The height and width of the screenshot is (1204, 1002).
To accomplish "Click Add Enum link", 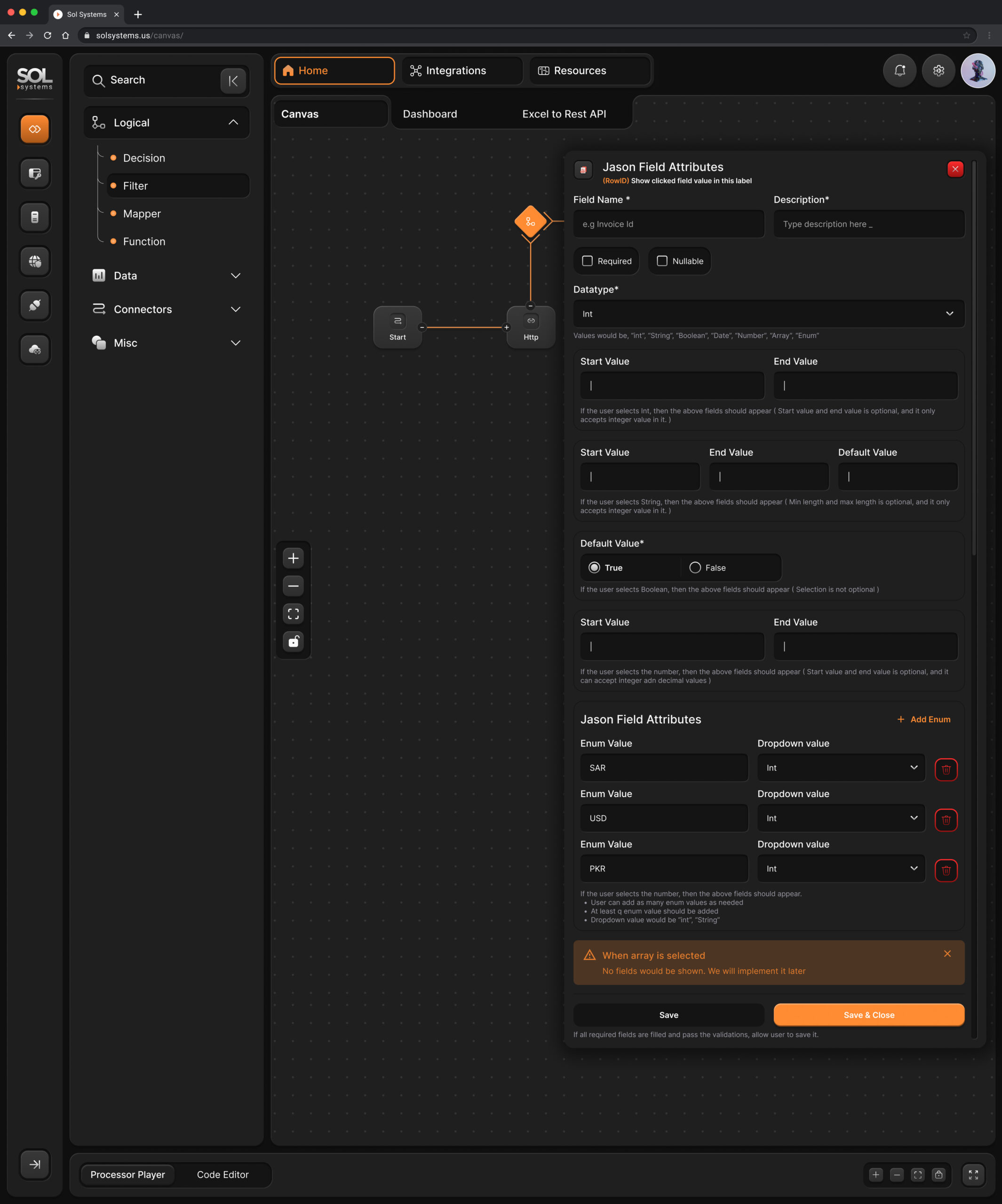I will click(923, 719).
